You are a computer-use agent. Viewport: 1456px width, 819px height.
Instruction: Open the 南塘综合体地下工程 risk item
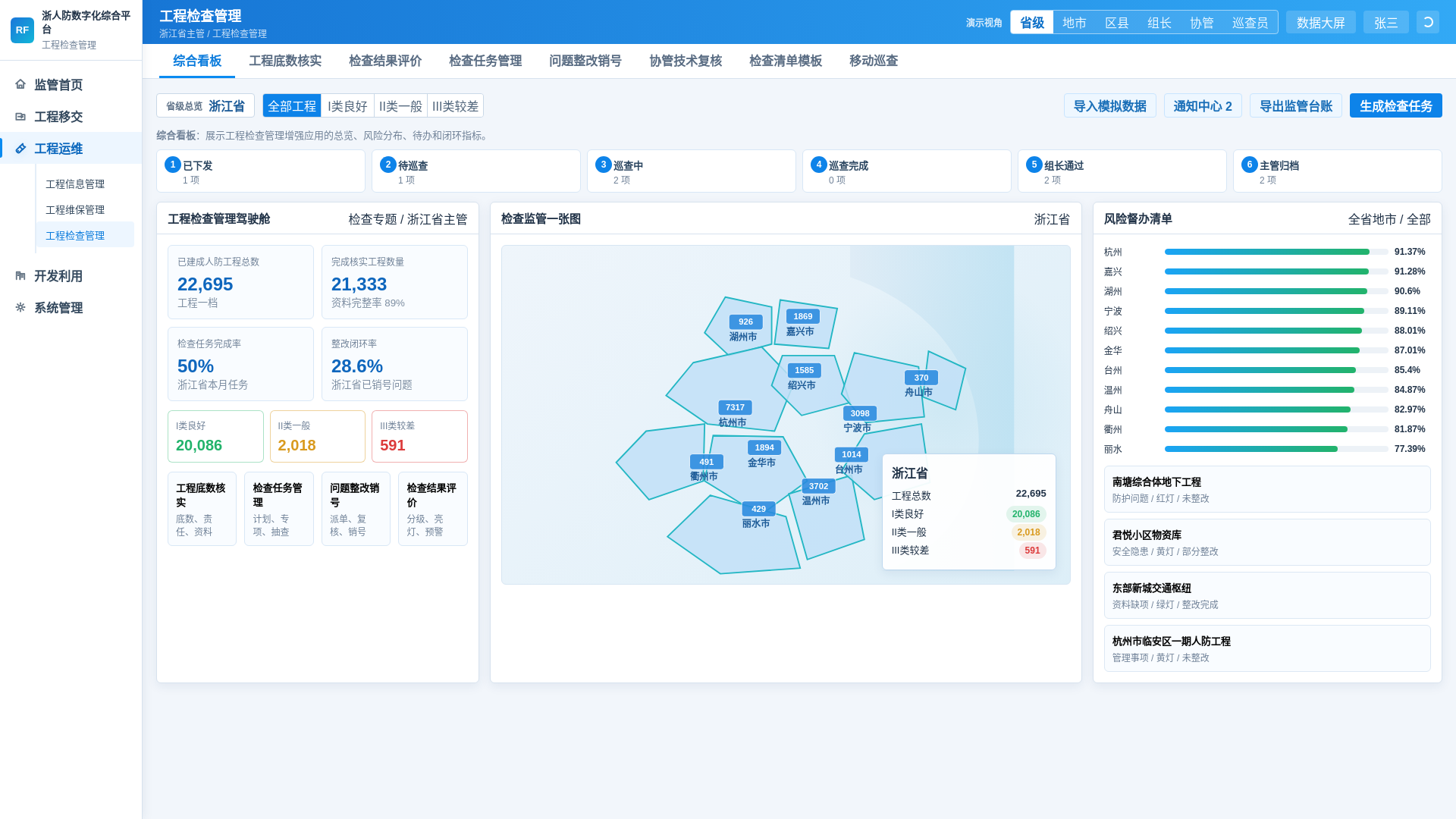pyautogui.click(x=1266, y=489)
